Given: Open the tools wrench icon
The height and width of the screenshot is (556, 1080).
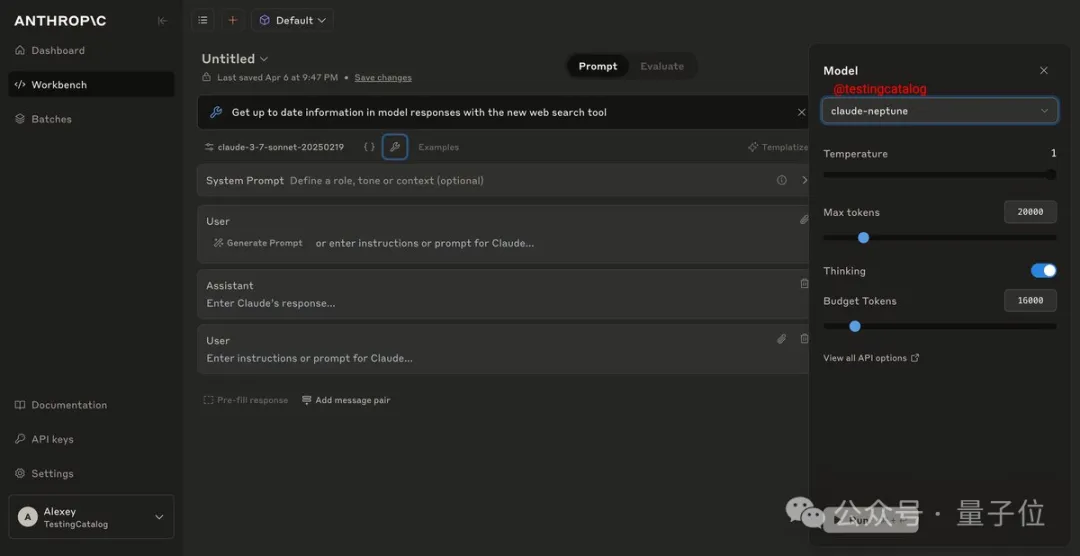Looking at the screenshot, I should click(x=395, y=147).
